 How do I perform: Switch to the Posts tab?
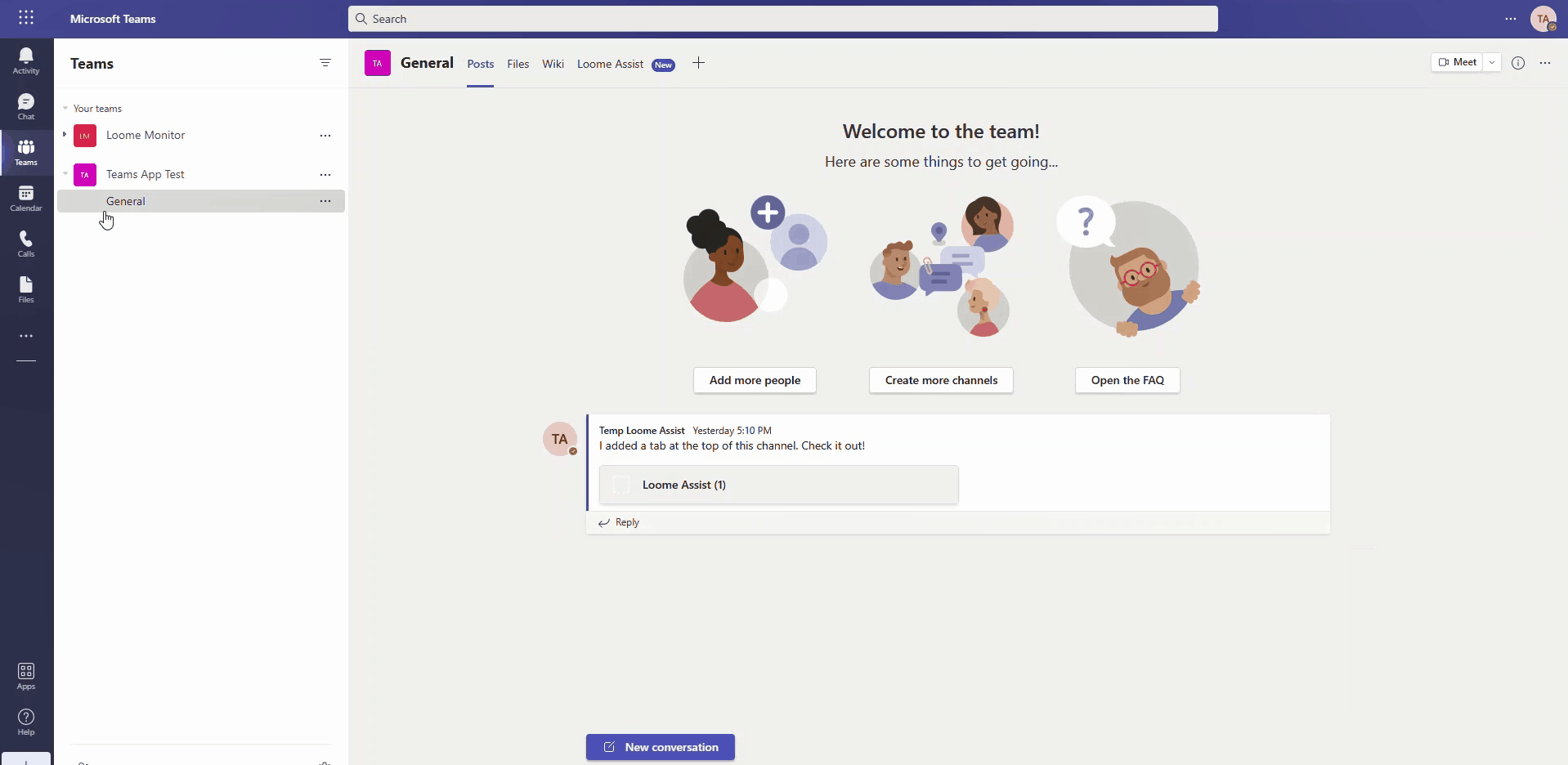(x=481, y=64)
